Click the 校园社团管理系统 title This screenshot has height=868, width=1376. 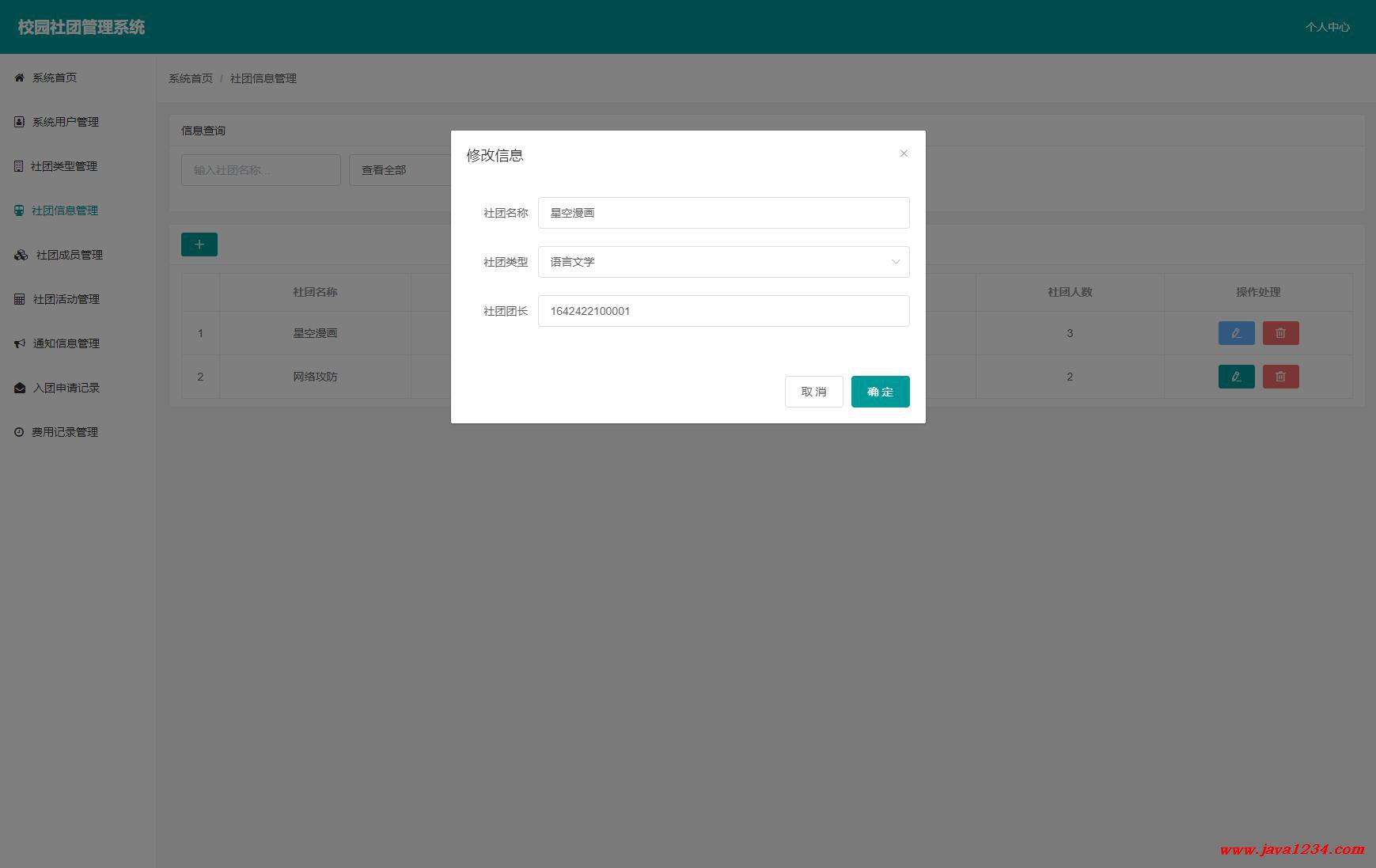point(81,27)
